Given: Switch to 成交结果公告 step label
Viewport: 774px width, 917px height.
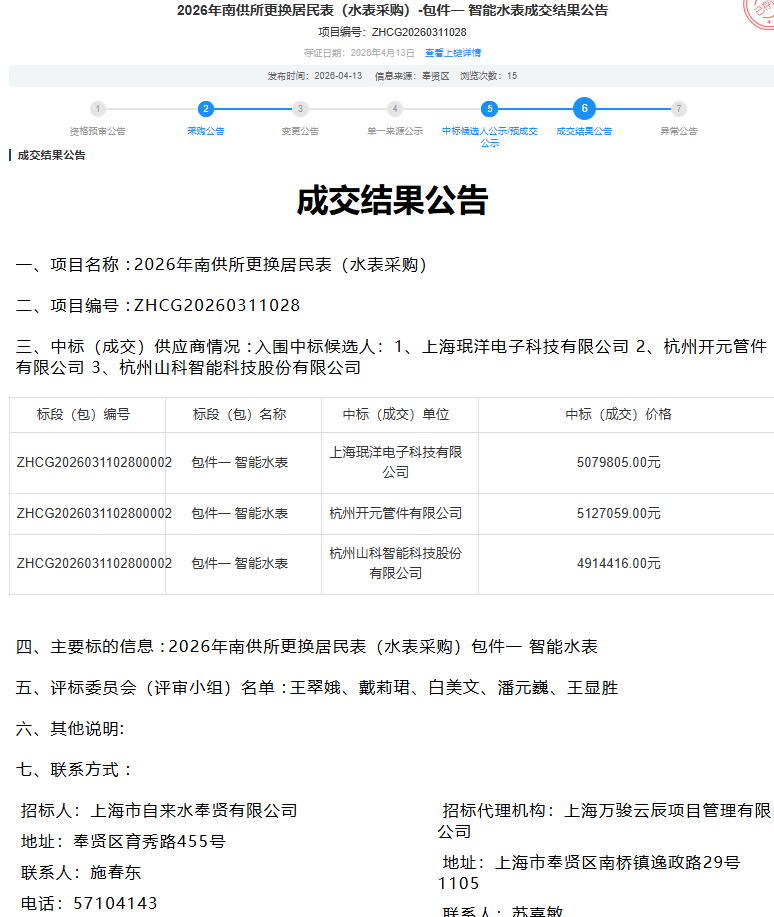Looking at the screenshot, I should tap(584, 131).
